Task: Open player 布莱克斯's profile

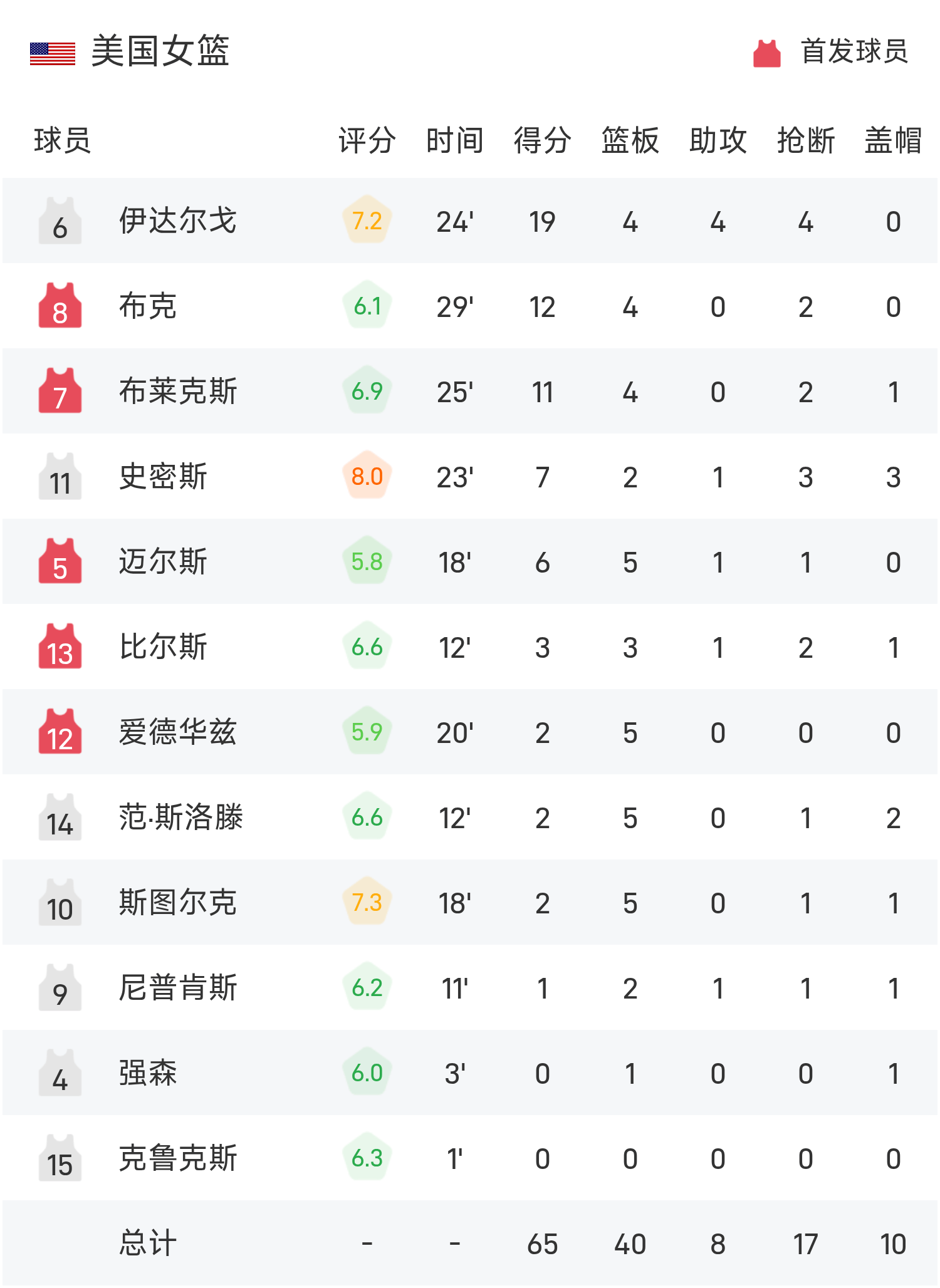Action: [178, 391]
